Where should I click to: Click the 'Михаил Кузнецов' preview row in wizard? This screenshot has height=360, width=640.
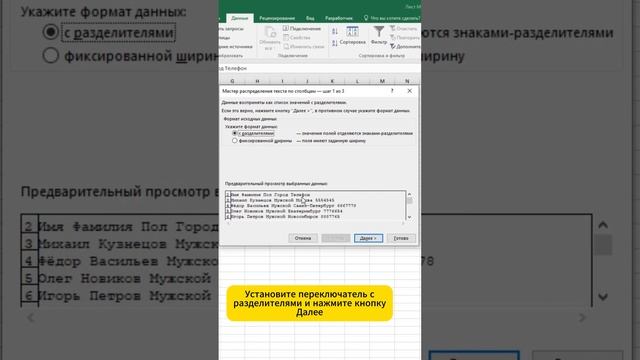[x=281, y=200]
